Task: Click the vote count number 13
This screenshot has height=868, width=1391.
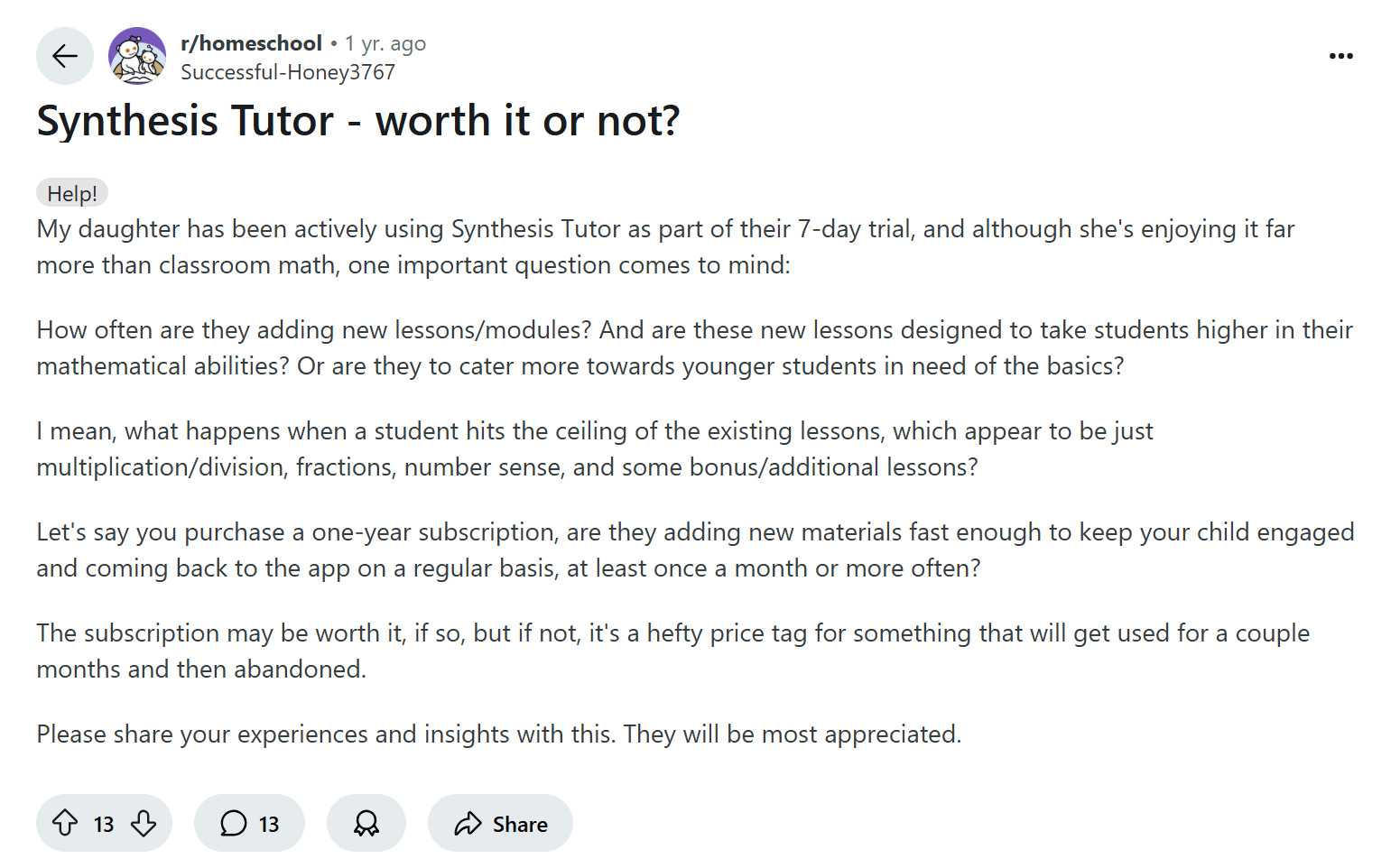Action: click(103, 823)
